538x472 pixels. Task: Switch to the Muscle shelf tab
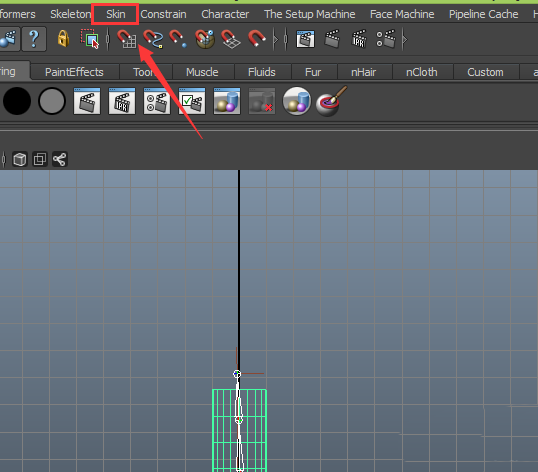click(202, 72)
